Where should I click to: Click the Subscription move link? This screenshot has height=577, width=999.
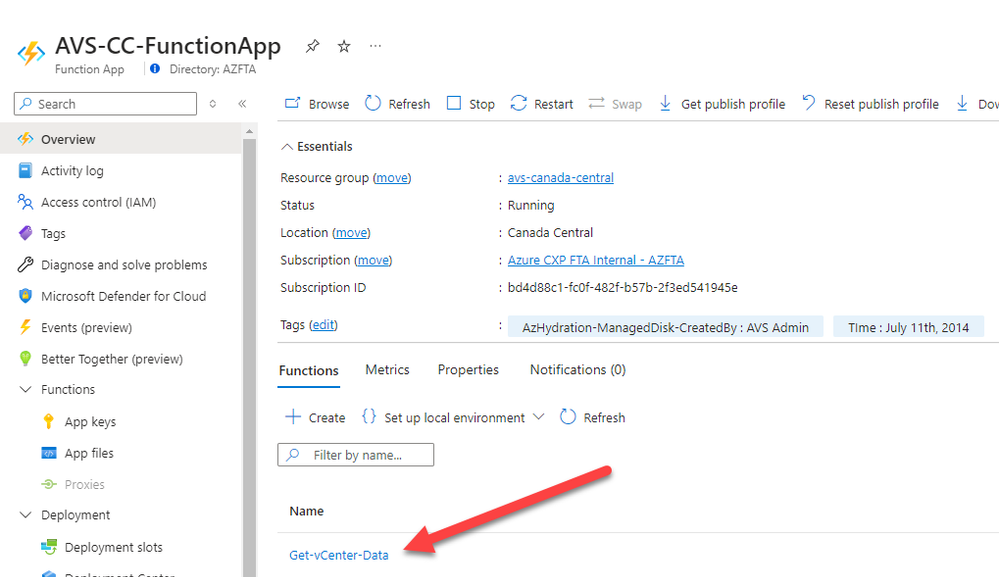click(373, 260)
